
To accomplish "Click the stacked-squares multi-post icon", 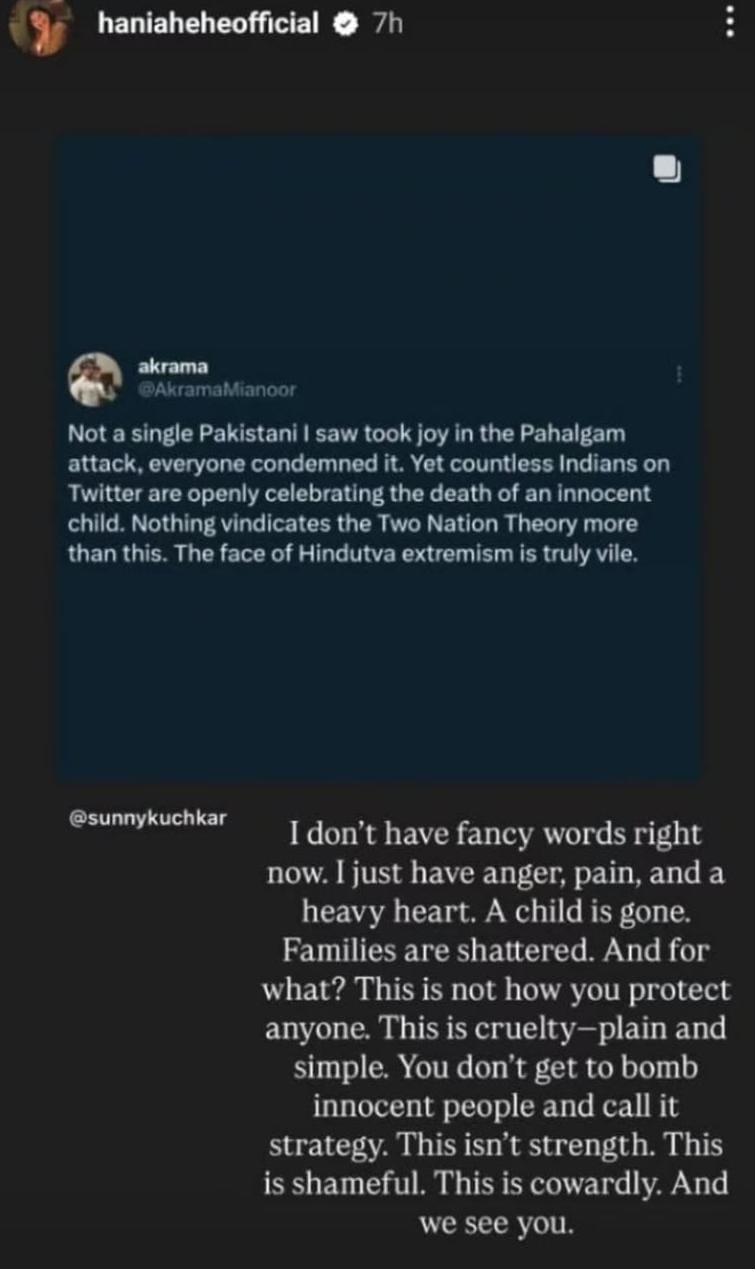I will [666, 169].
